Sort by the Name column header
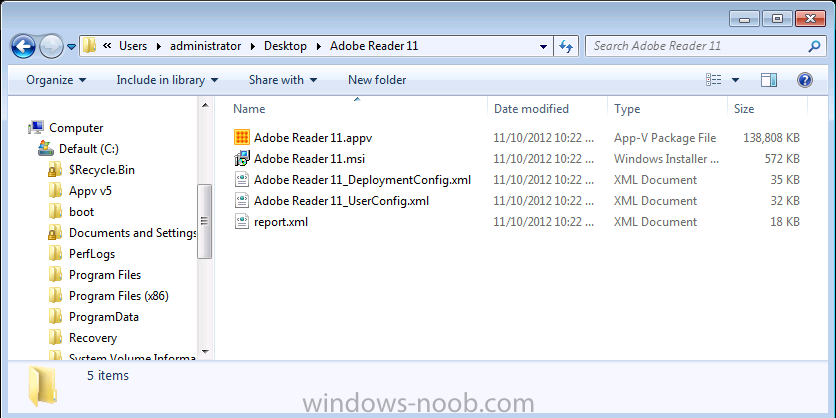This screenshot has height=418, width=836. 249,109
